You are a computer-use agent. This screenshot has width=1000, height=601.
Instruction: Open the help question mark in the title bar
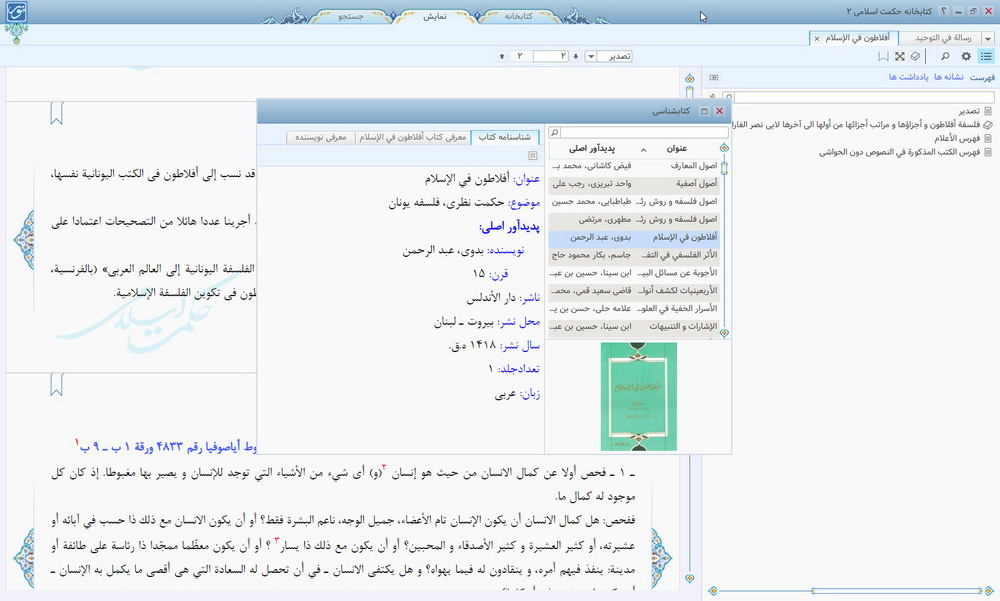pos(944,11)
